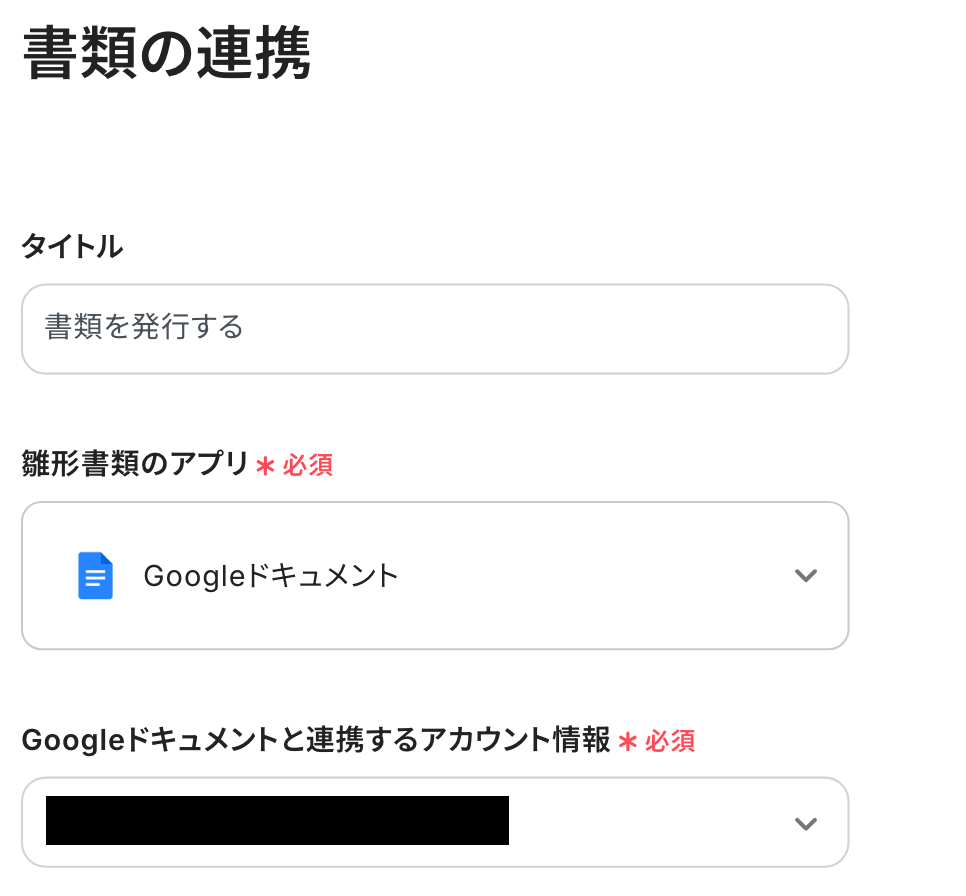
Task: Click the Googleドキュメントと連携するアカウント情報 label
Action: pyautogui.click(x=315, y=741)
